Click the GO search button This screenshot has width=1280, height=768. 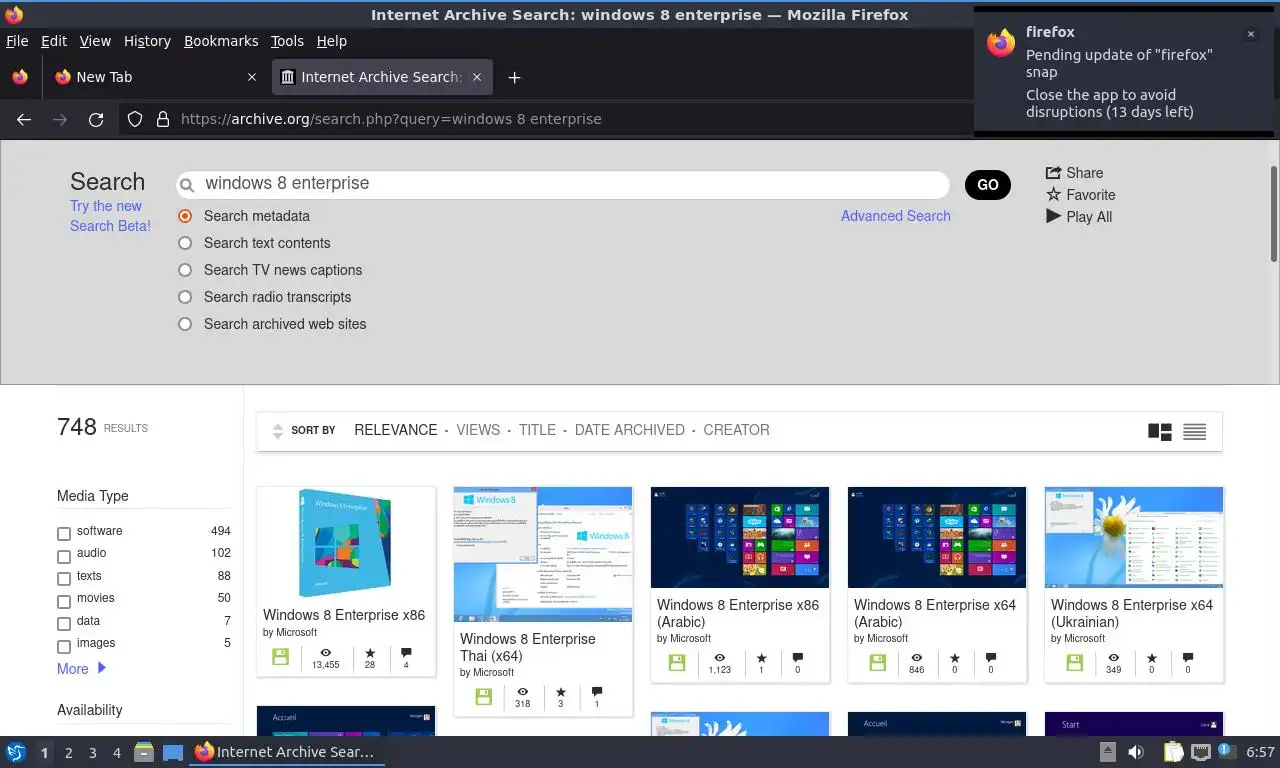tap(988, 185)
